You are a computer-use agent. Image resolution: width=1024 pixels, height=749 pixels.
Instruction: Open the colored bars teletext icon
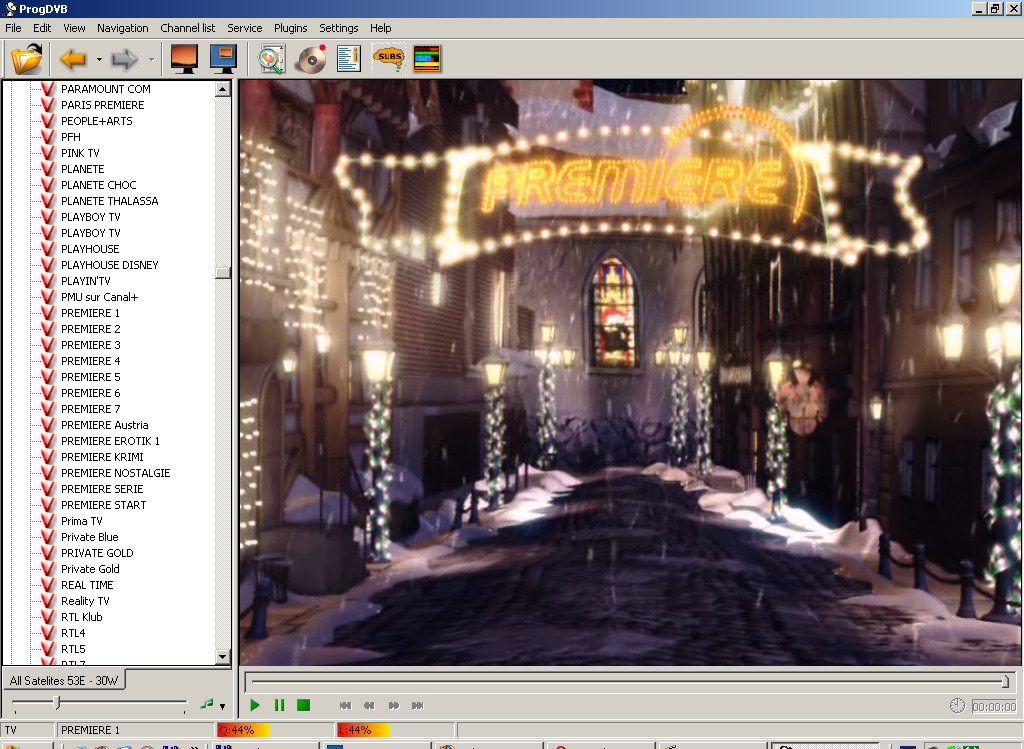click(427, 59)
